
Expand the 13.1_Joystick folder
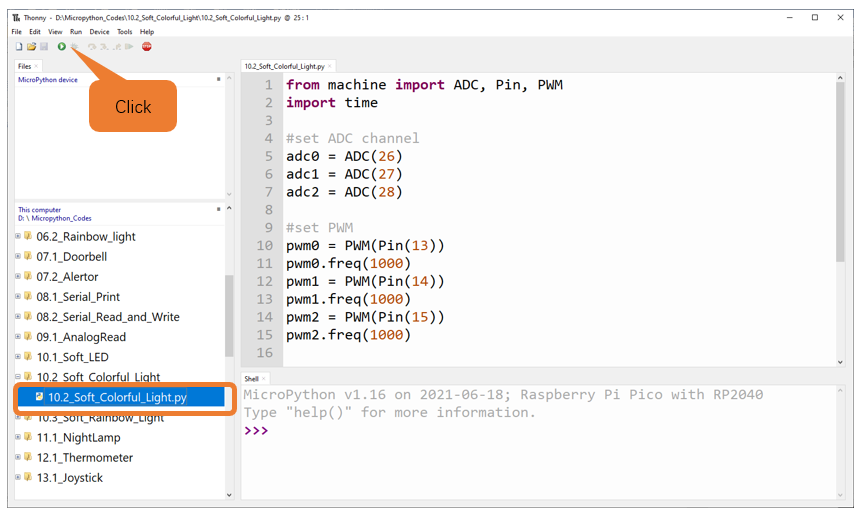pyautogui.click(x=18, y=477)
